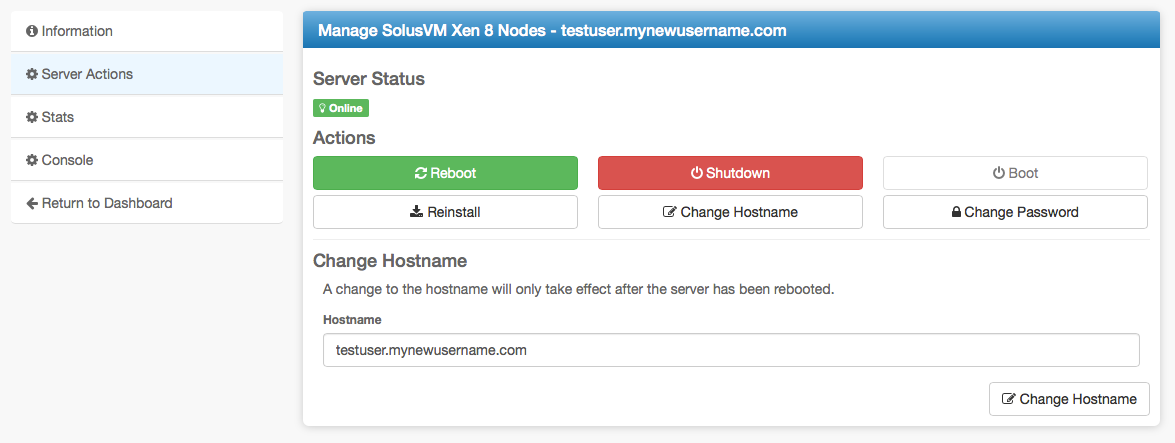Click the info icon beside Information
This screenshot has height=443, width=1175.
32,32
